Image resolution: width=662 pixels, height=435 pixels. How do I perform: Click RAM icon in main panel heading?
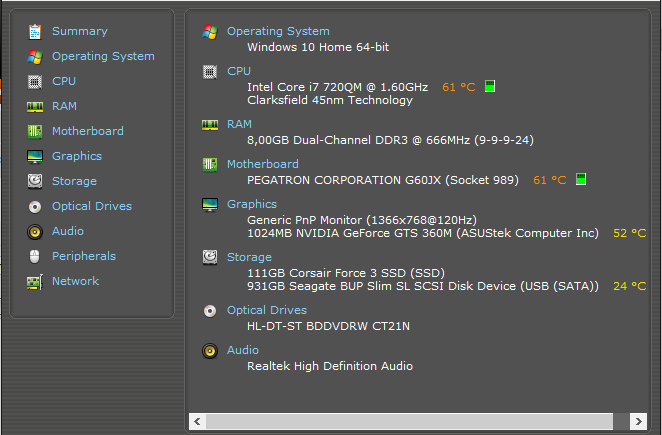[x=210, y=125]
